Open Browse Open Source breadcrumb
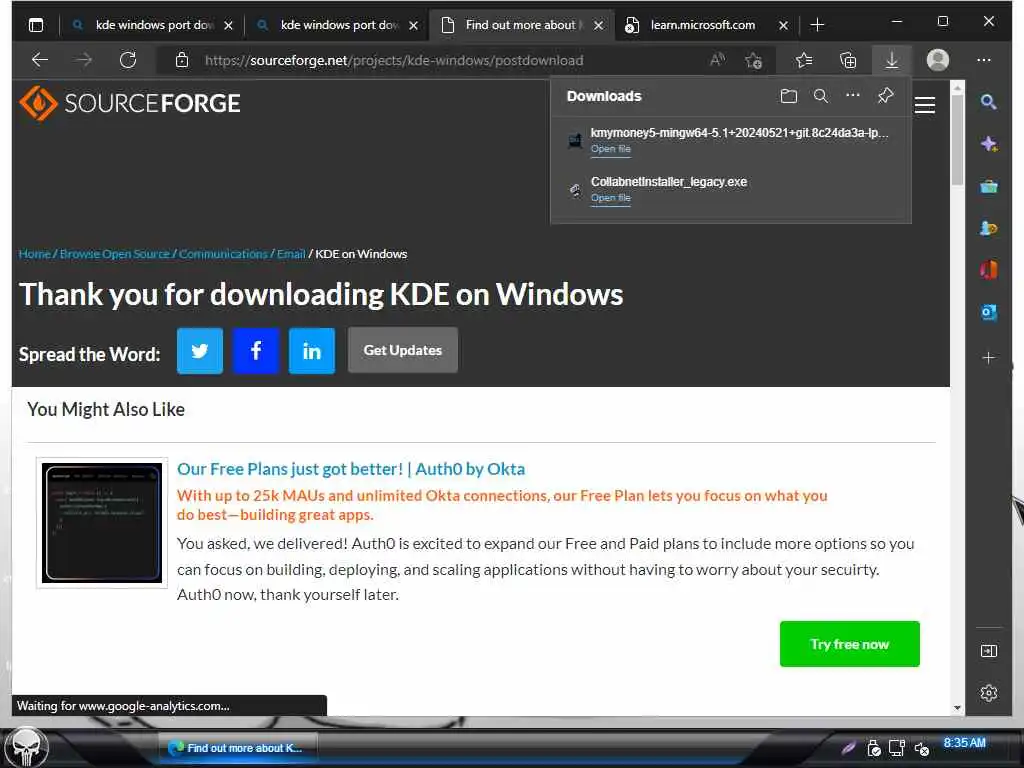This screenshot has height=768, width=1024. point(114,254)
